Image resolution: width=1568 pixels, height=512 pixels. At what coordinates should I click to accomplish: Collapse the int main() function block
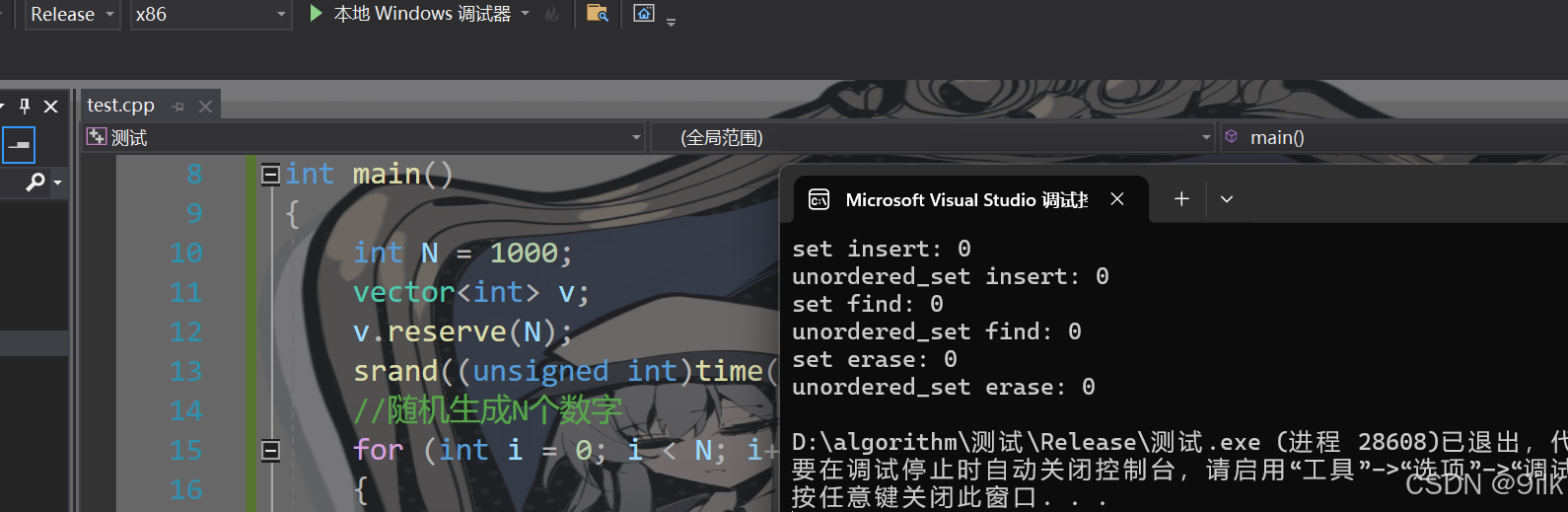(270, 175)
